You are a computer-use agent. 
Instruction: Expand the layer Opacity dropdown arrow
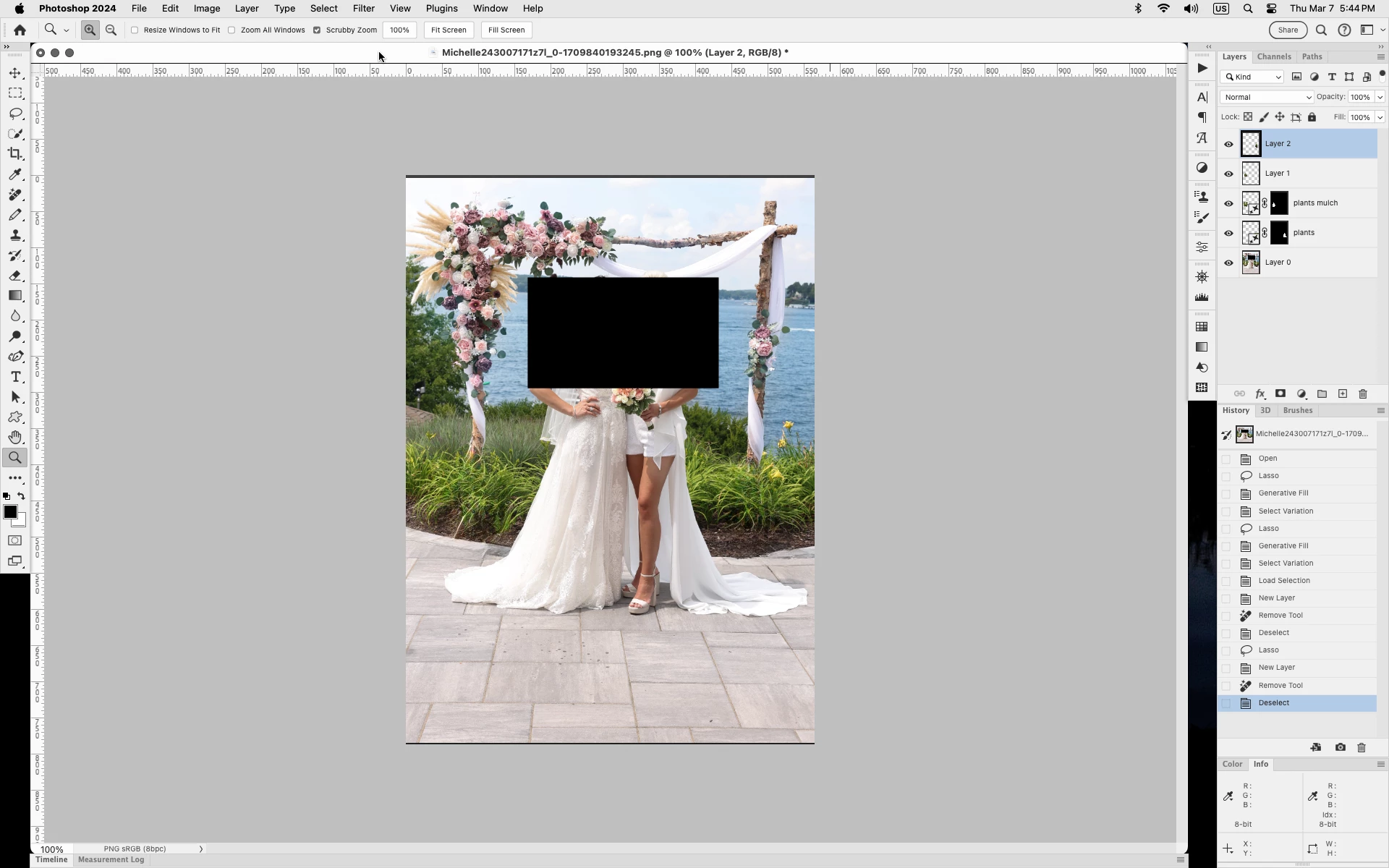(x=1380, y=97)
